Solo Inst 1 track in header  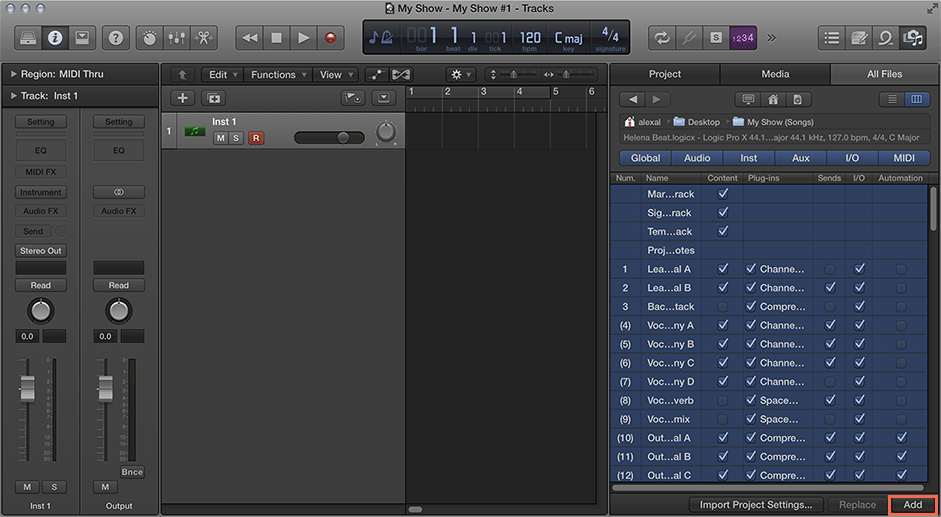coord(236,138)
